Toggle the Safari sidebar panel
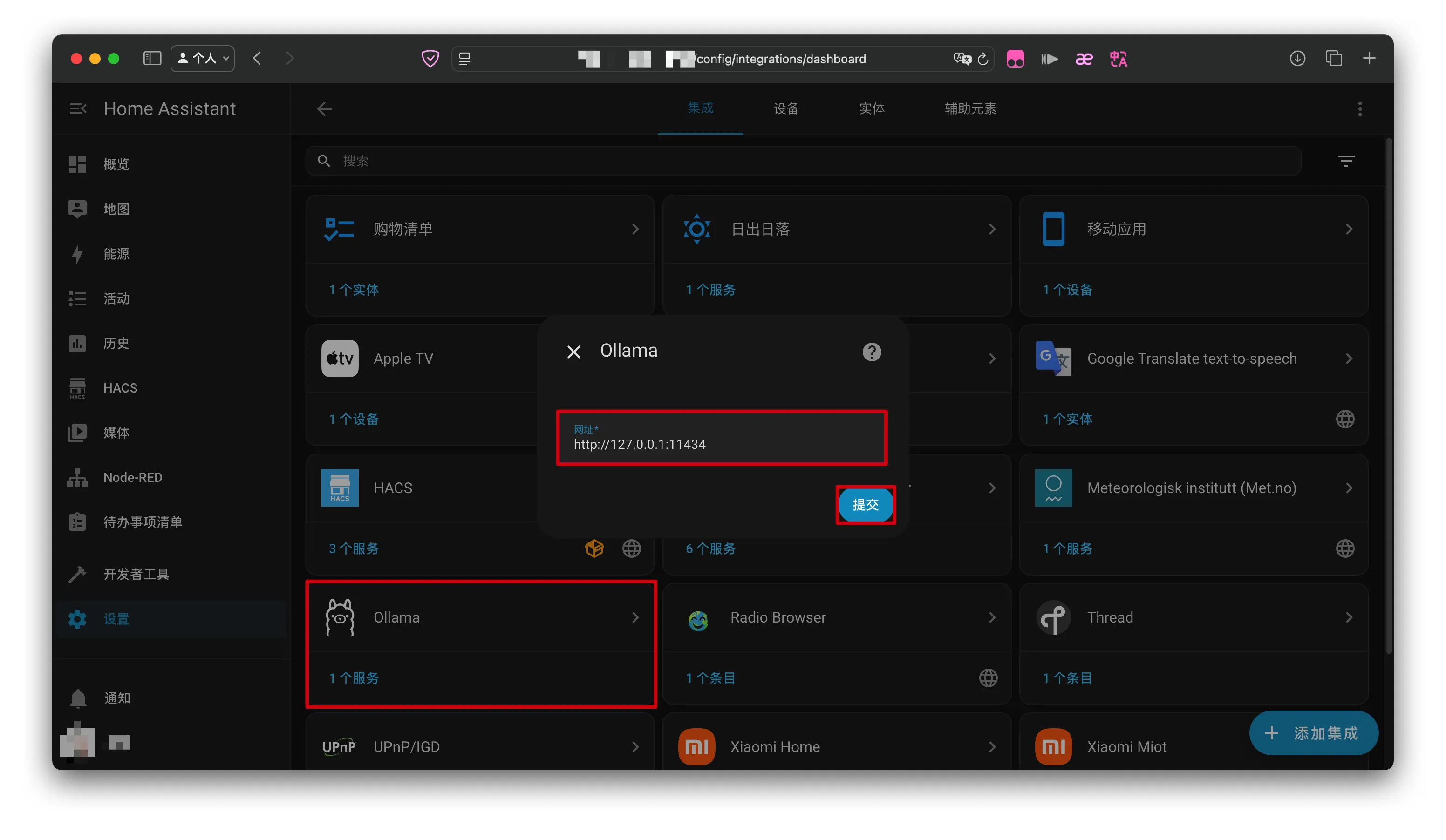 point(152,59)
